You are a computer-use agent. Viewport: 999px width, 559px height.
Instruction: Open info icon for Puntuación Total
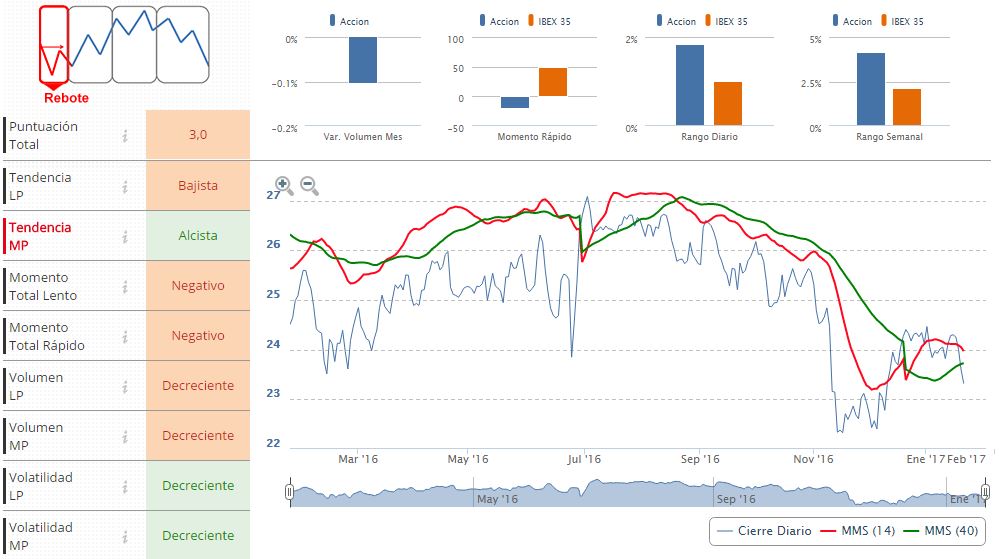(x=125, y=135)
